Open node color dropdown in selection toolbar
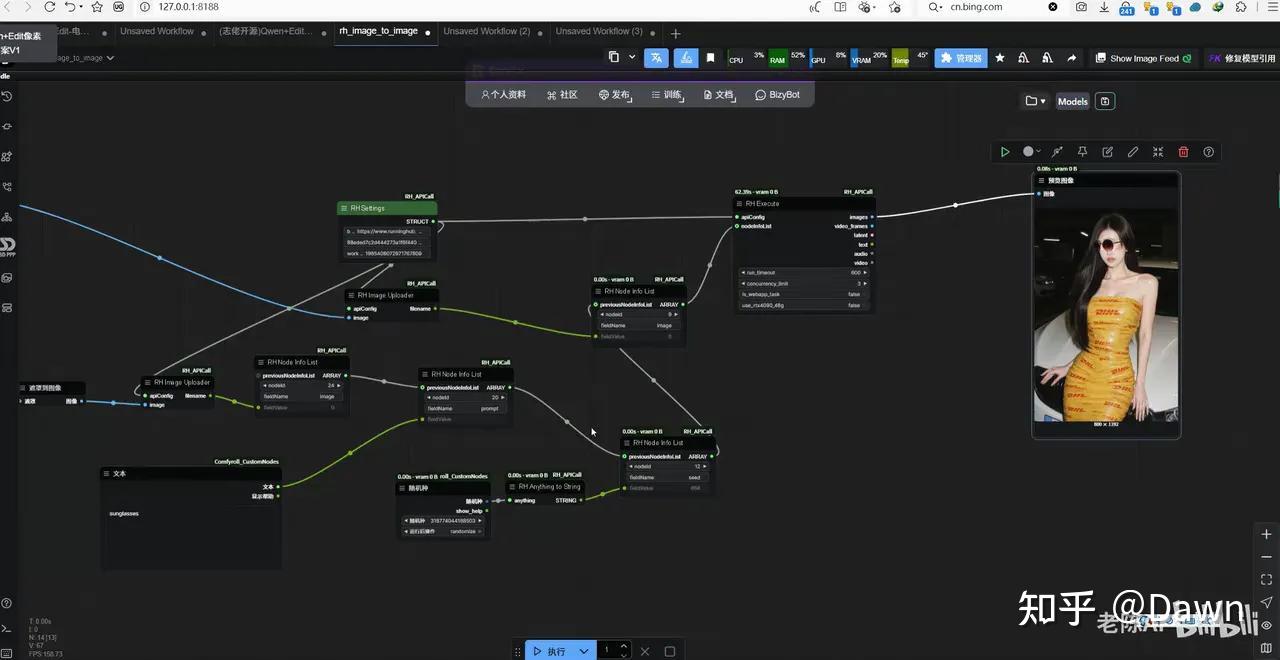This screenshot has height=660, width=1280. [x=1031, y=152]
